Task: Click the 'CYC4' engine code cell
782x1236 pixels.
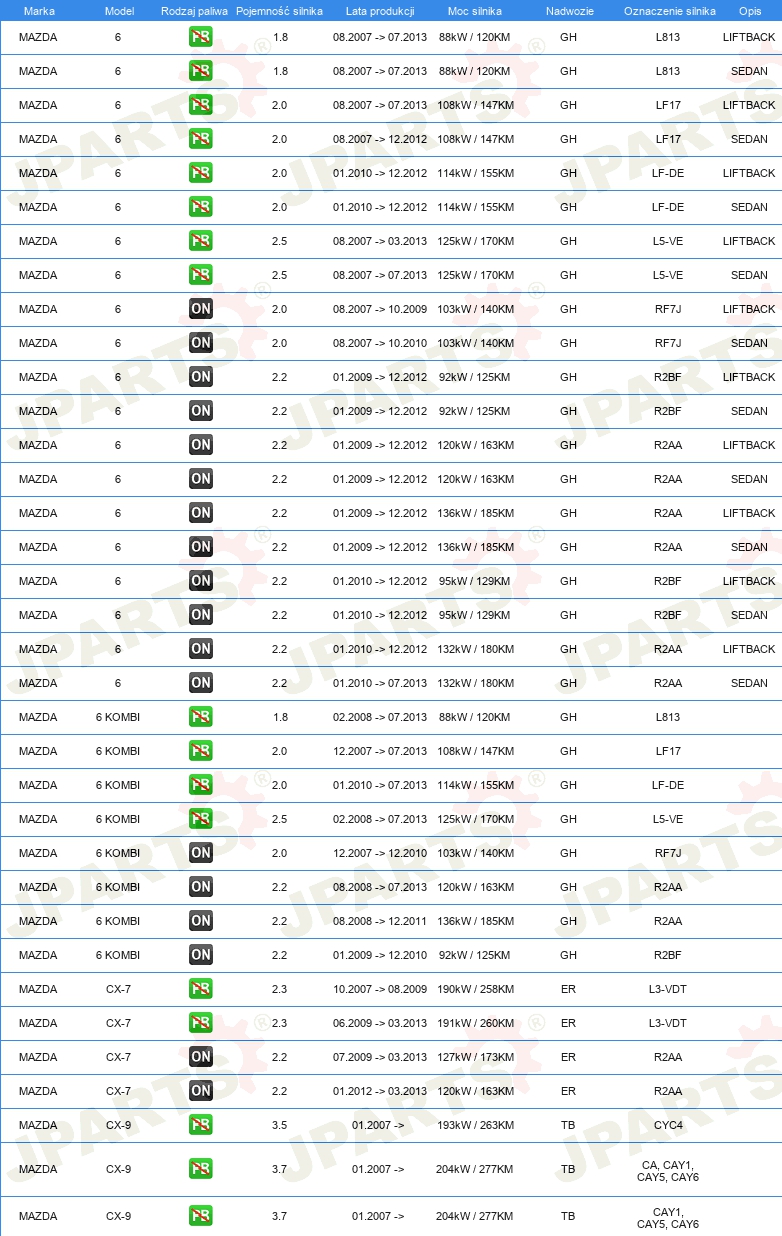Action: coord(668,1125)
